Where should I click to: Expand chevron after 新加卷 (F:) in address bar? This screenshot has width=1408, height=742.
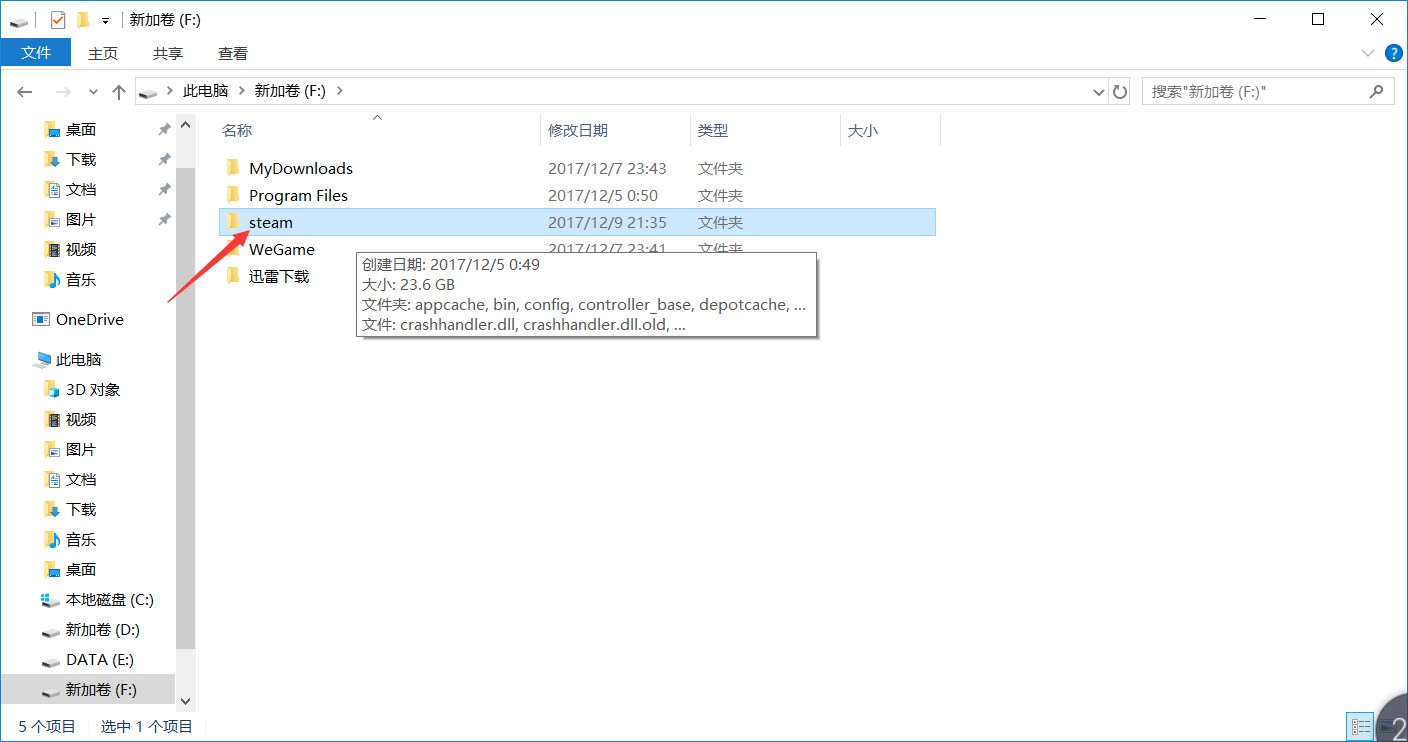340,90
